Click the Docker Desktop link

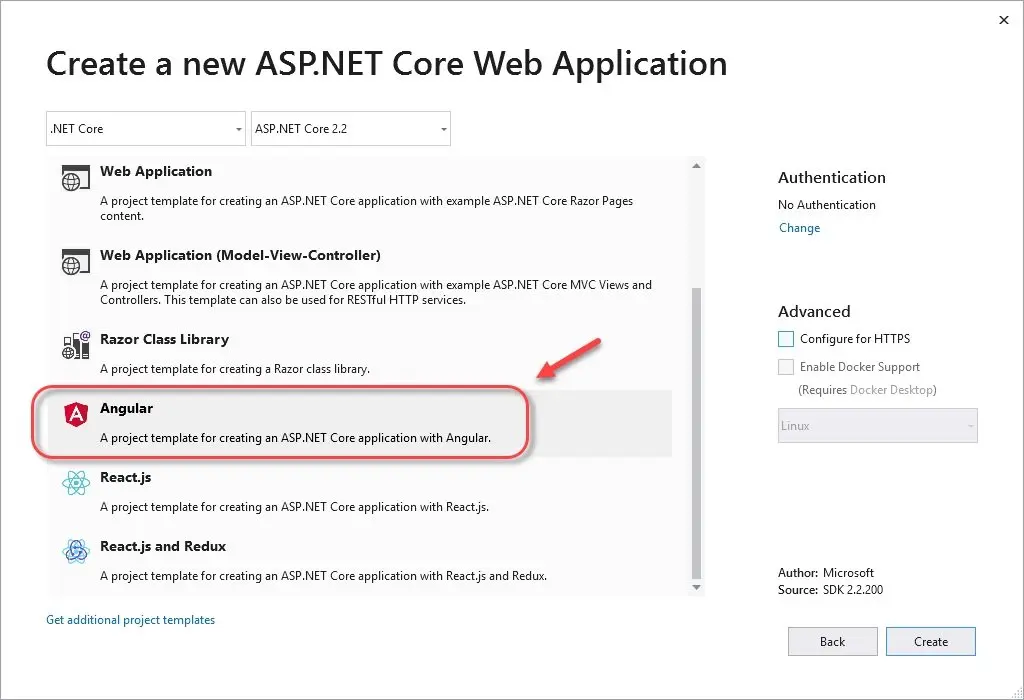[891, 390]
